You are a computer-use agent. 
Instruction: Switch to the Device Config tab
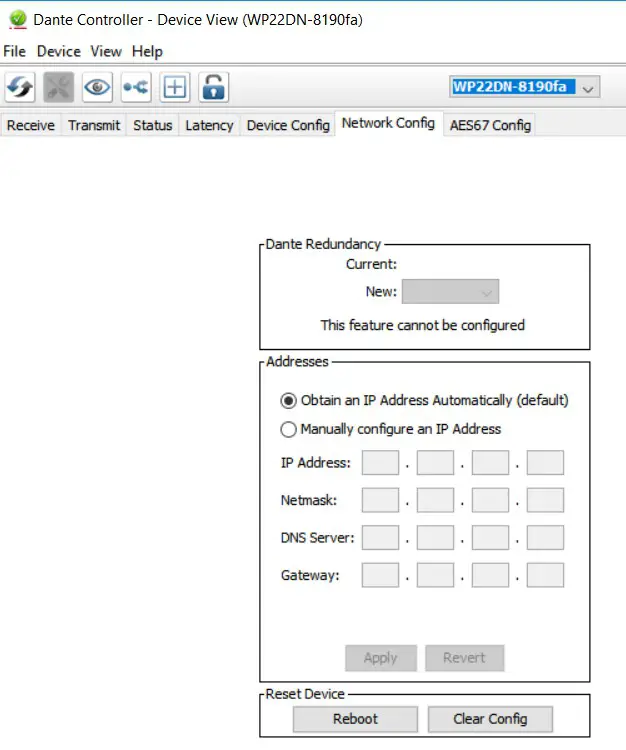[288, 125]
